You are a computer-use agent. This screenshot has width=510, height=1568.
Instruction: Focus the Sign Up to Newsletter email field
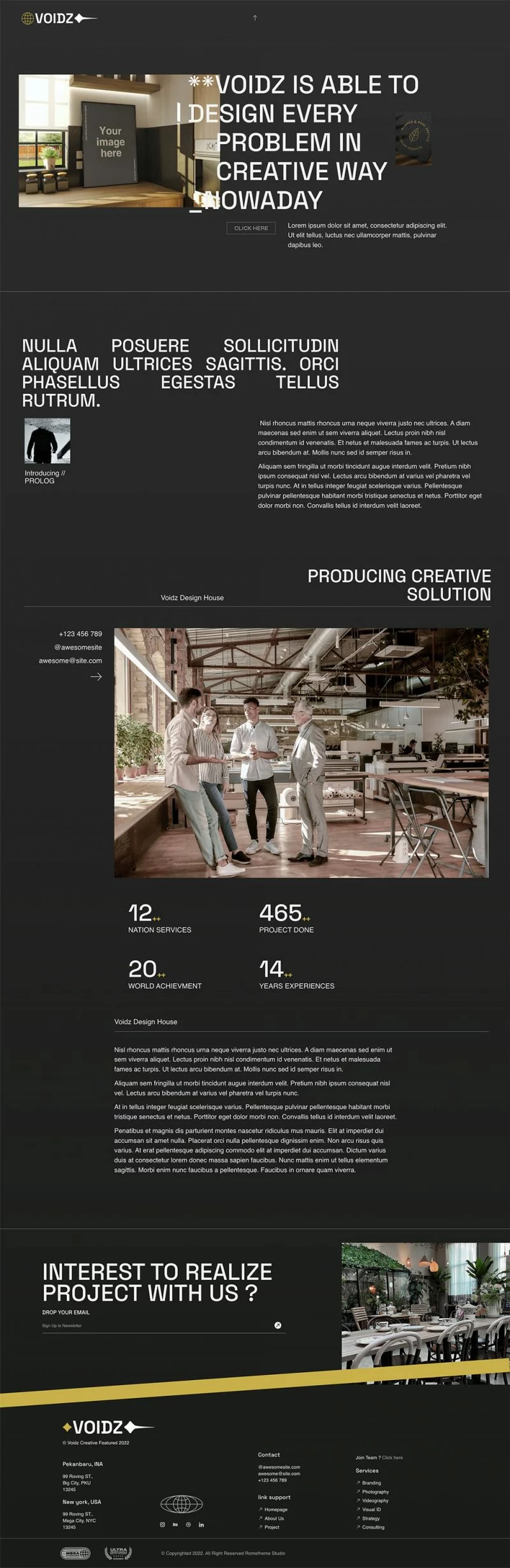pyautogui.click(x=153, y=1325)
